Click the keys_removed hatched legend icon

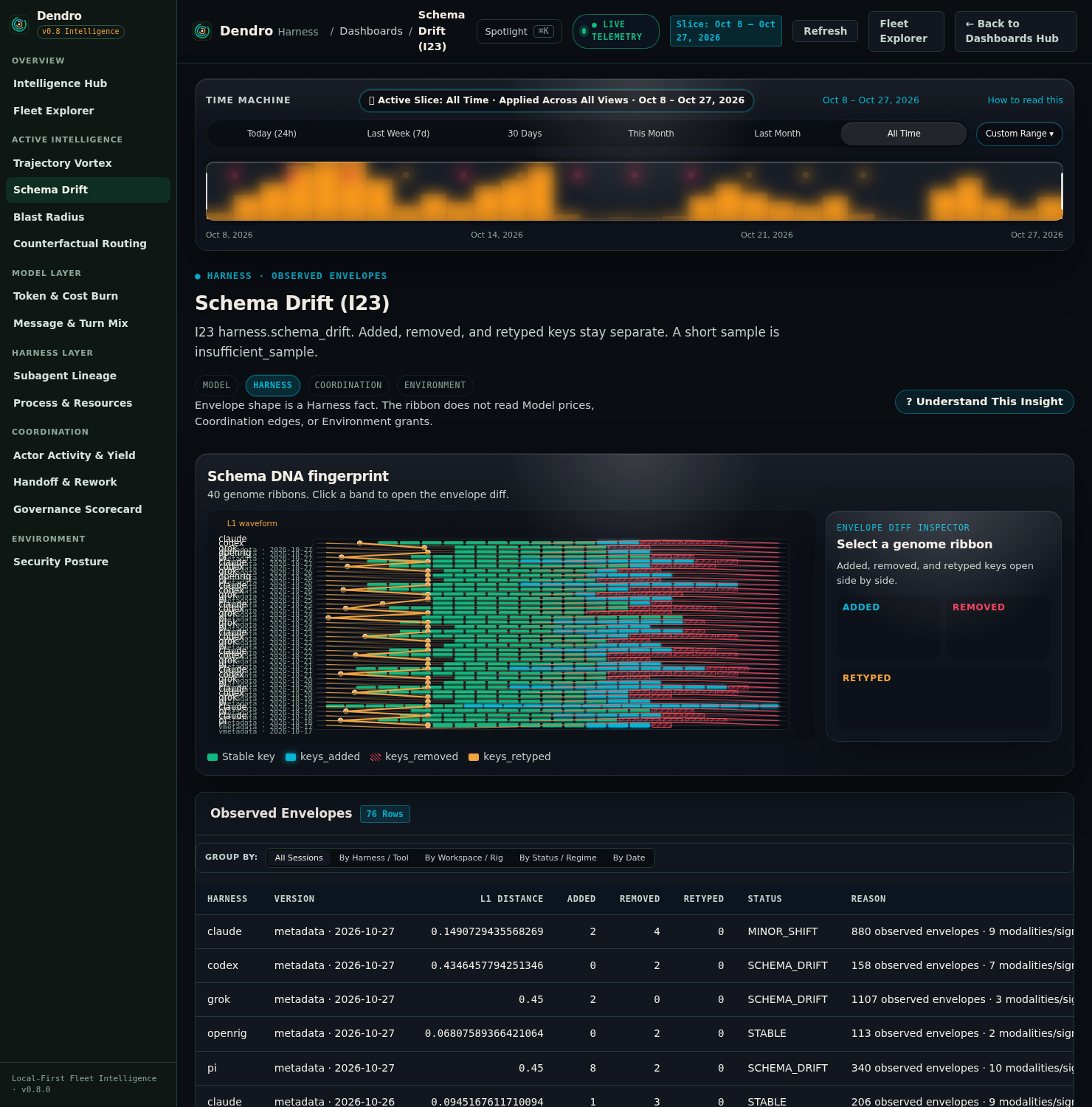(x=376, y=757)
